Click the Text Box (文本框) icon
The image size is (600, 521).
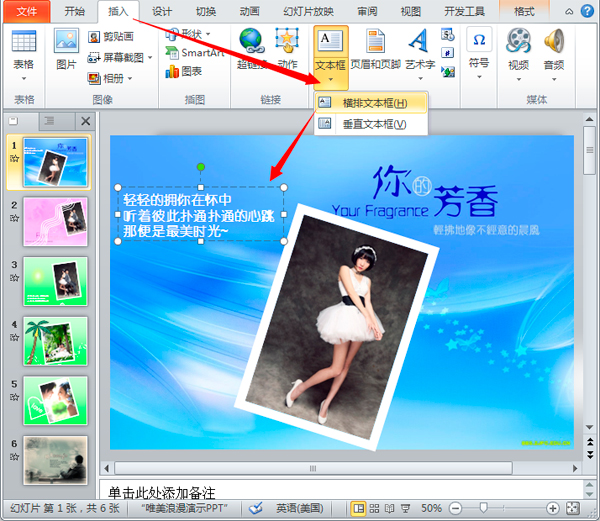coord(331,41)
